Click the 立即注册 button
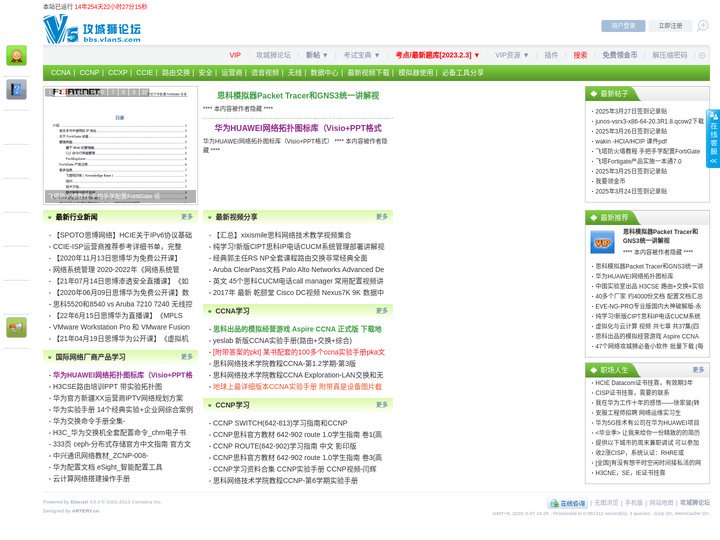This screenshot has height=540, width=720. [x=670, y=26]
